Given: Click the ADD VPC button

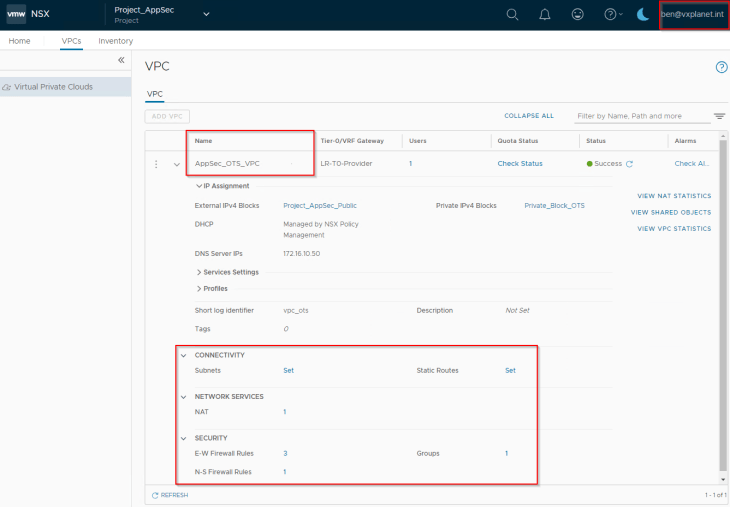Looking at the screenshot, I should [x=167, y=116].
